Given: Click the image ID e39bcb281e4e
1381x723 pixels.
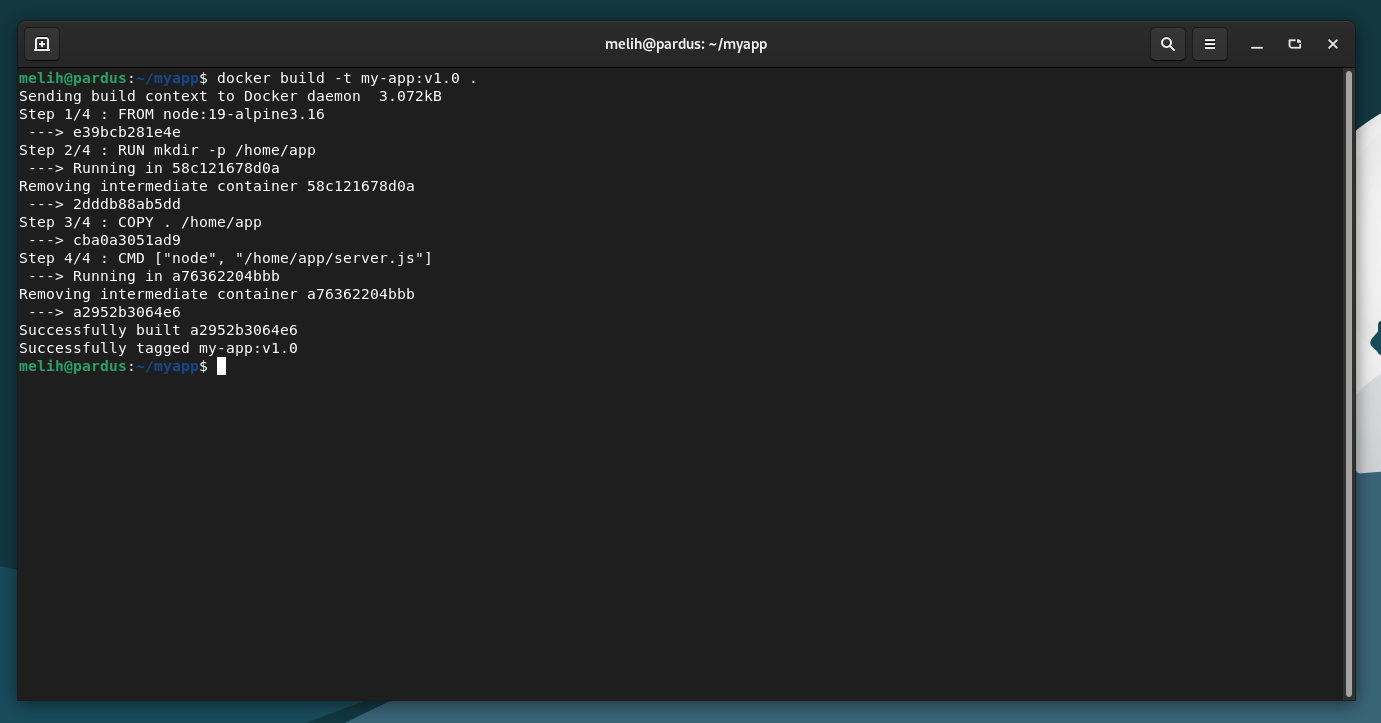Looking at the screenshot, I should click(127, 132).
